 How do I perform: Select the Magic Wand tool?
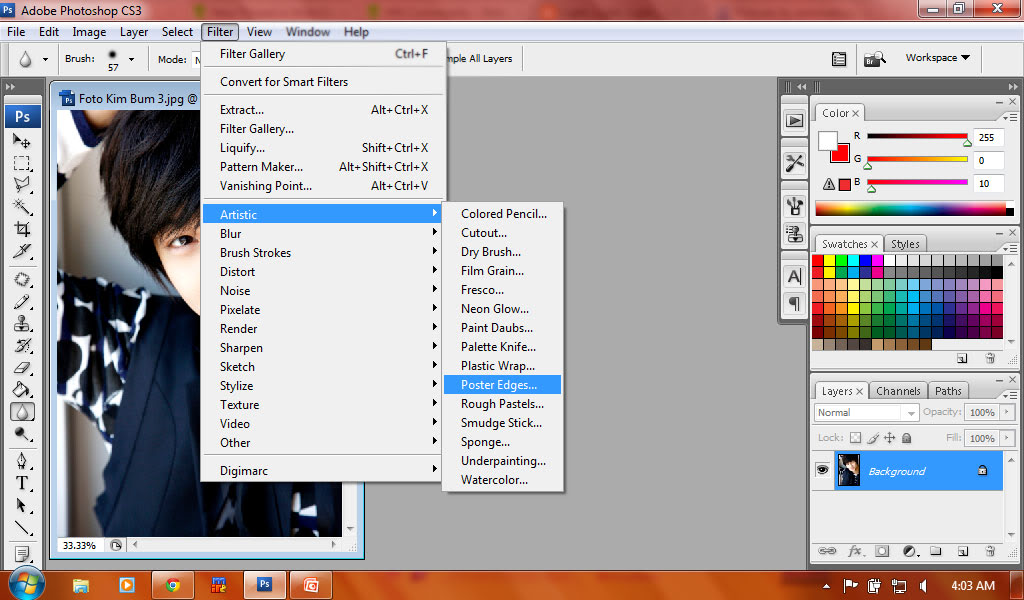[x=22, y=207]
